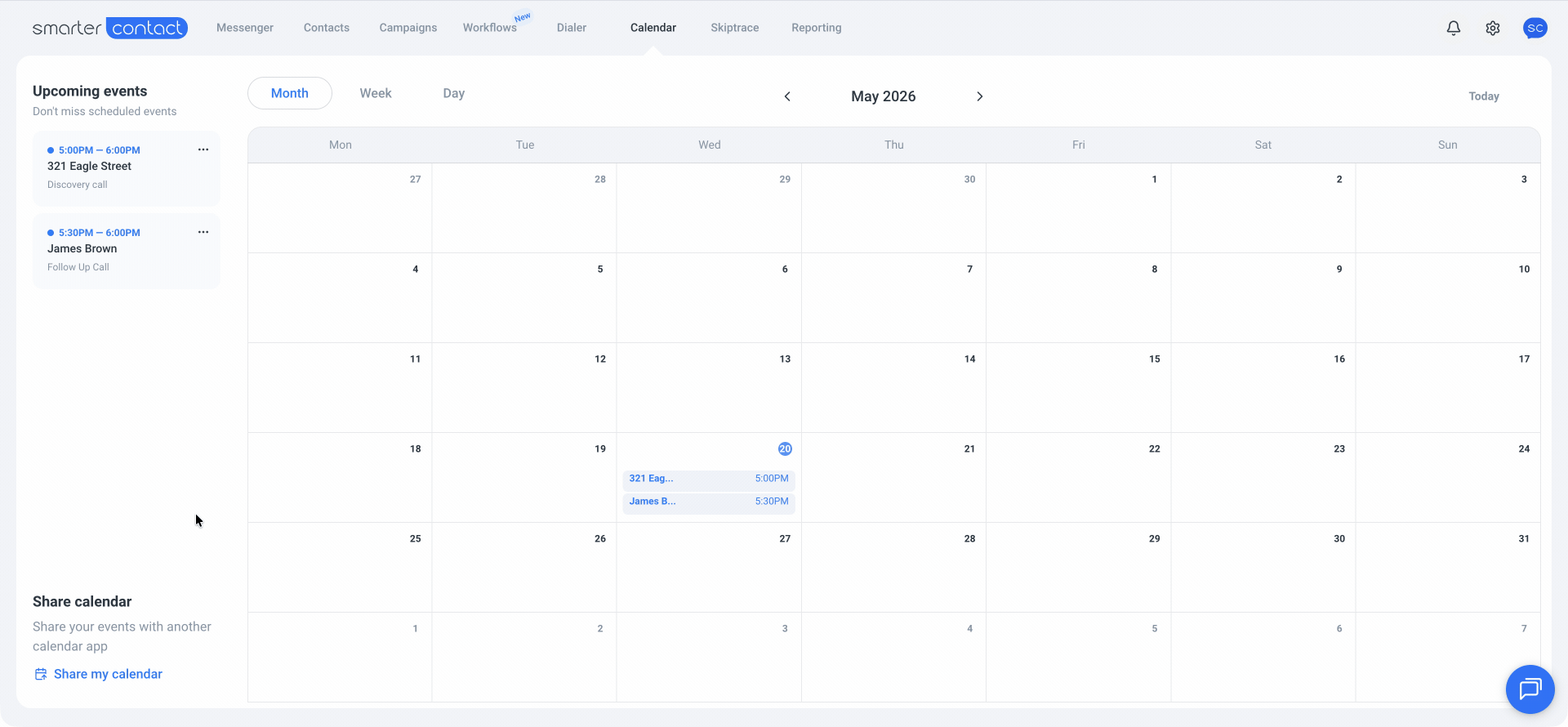The height and width of the screenshot is (727, 1568).
Task: Click the Follow Up Call text
Action: [x=78, y=267]
